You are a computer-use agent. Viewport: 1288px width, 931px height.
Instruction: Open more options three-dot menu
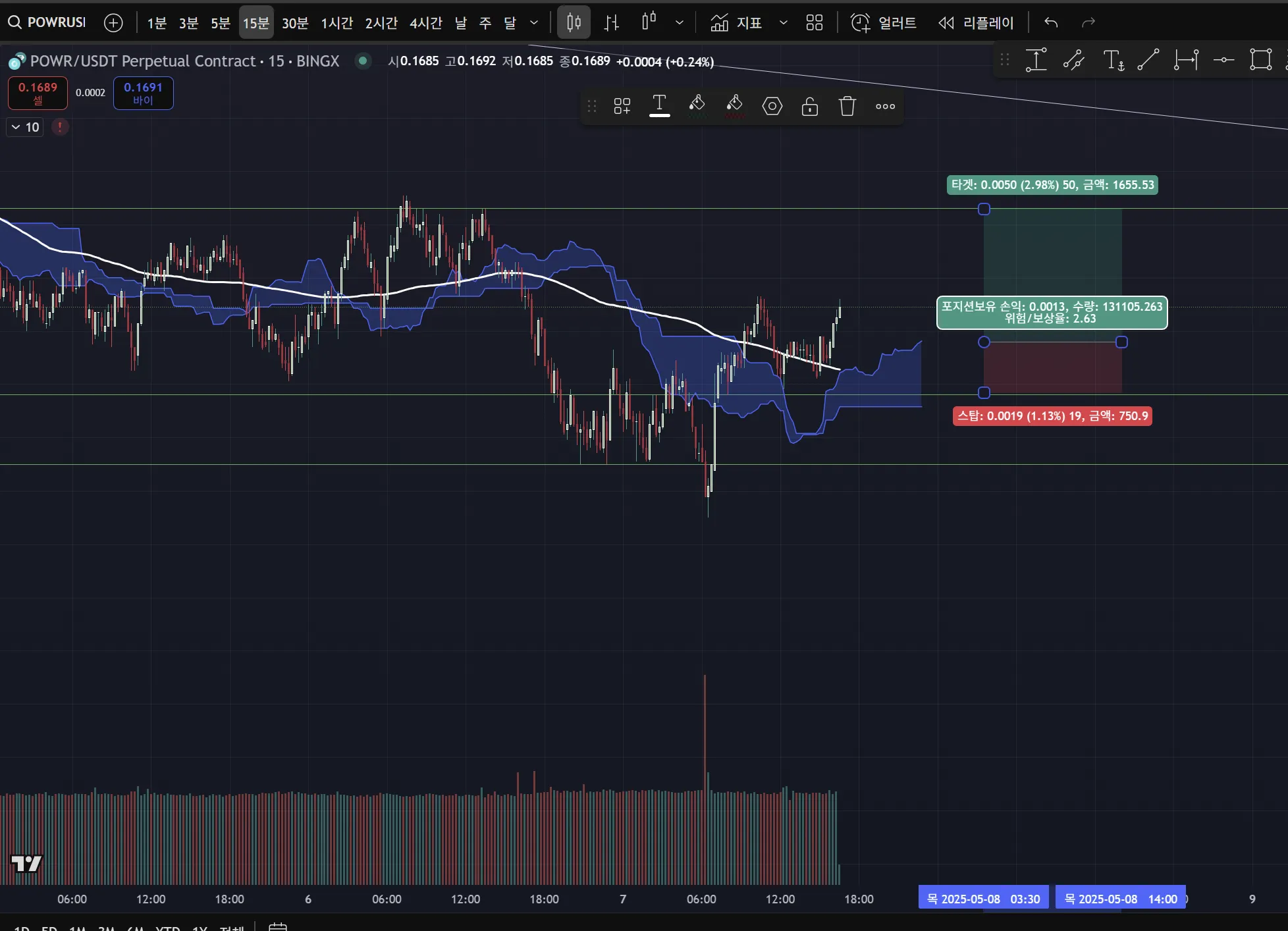(885, 106)
